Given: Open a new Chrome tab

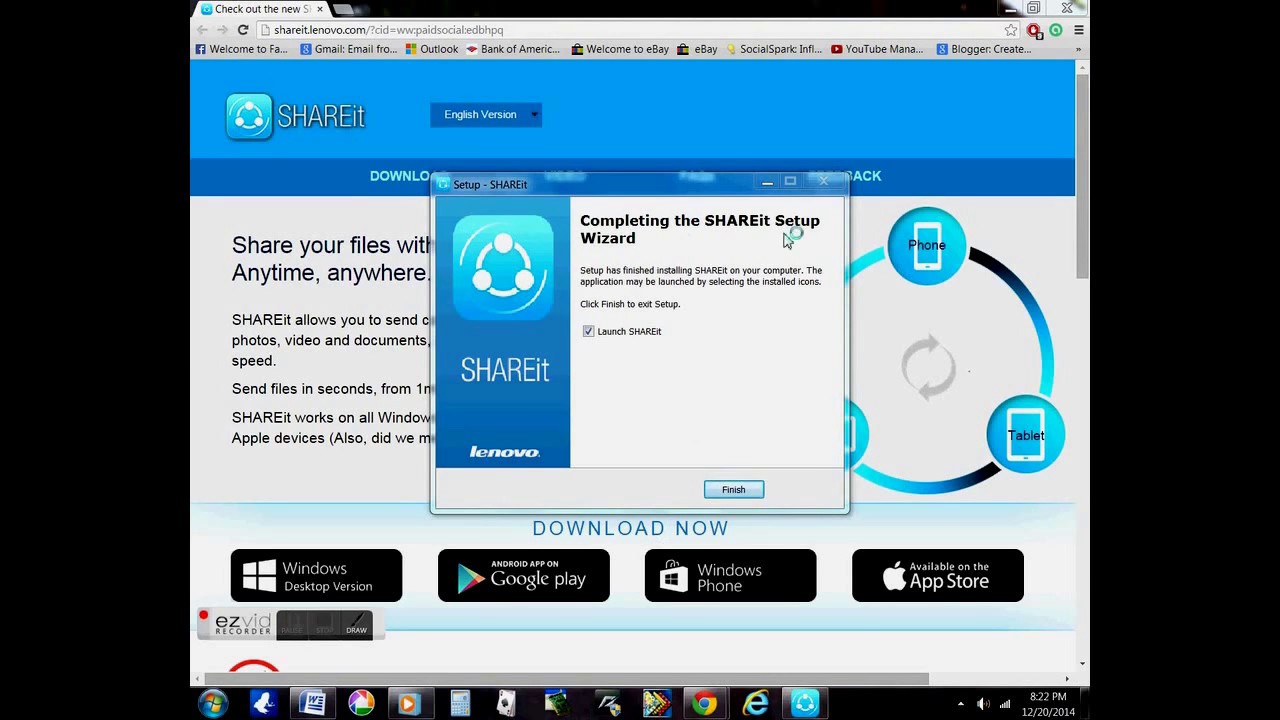Looking at the screenshot, I should pyautogui.click(x=345, y=9).
